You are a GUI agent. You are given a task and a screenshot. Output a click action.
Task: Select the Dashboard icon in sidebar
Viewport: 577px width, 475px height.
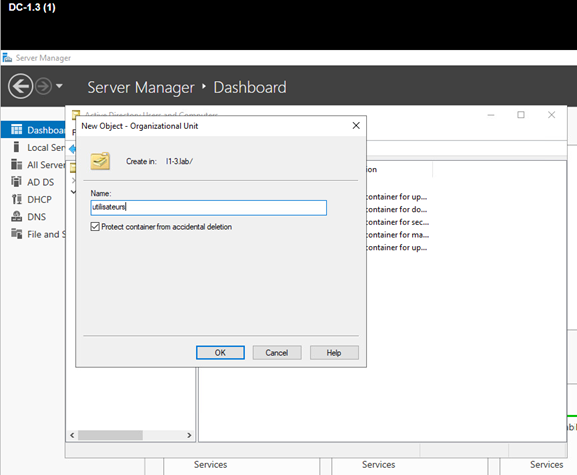click(x=17, y=130)
